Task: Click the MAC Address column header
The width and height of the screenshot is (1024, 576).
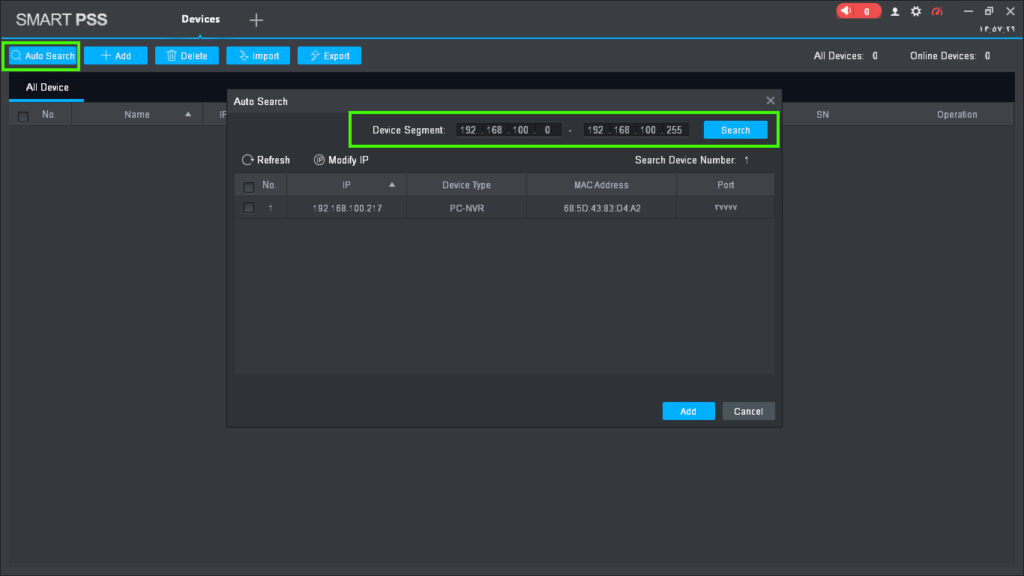Action: [601, 185]
